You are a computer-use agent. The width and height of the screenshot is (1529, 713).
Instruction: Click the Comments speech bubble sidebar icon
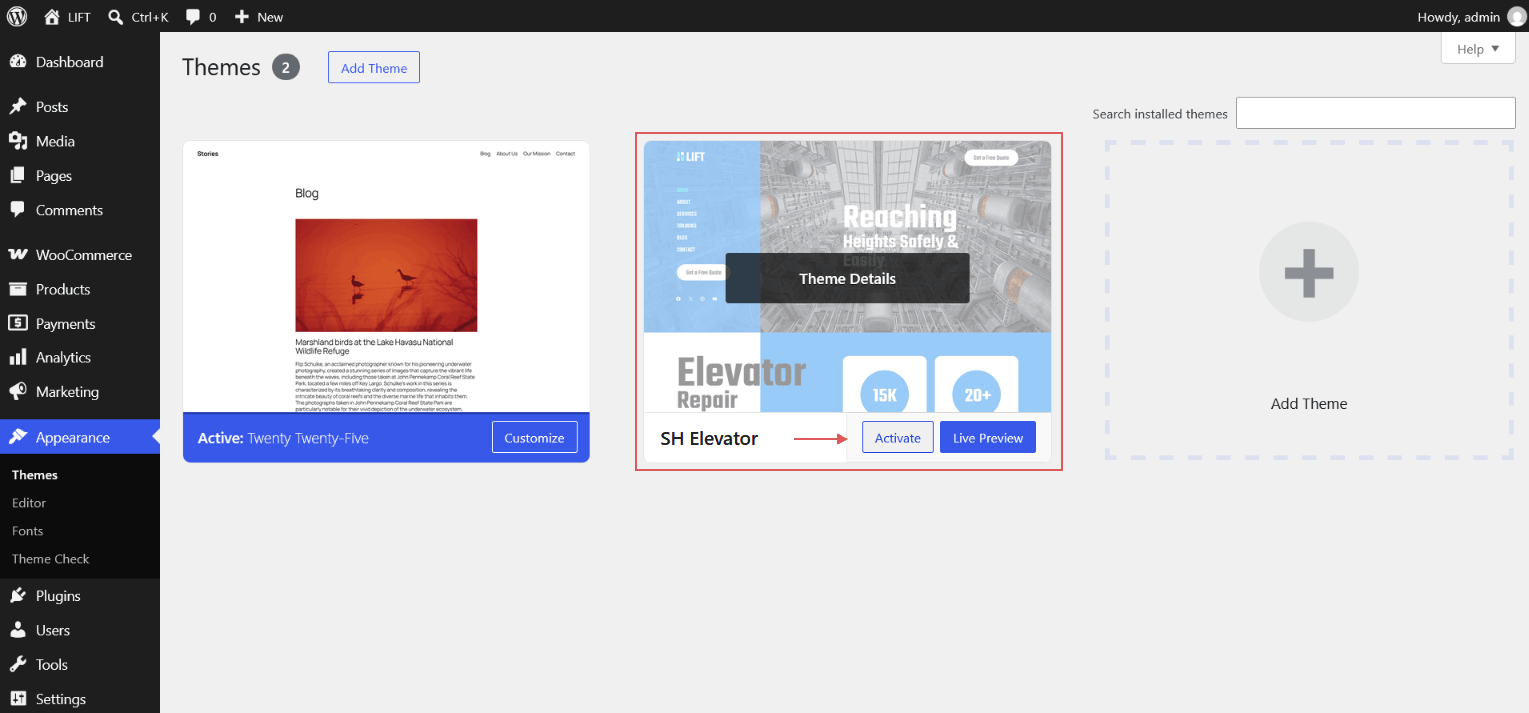coord(18,210)
